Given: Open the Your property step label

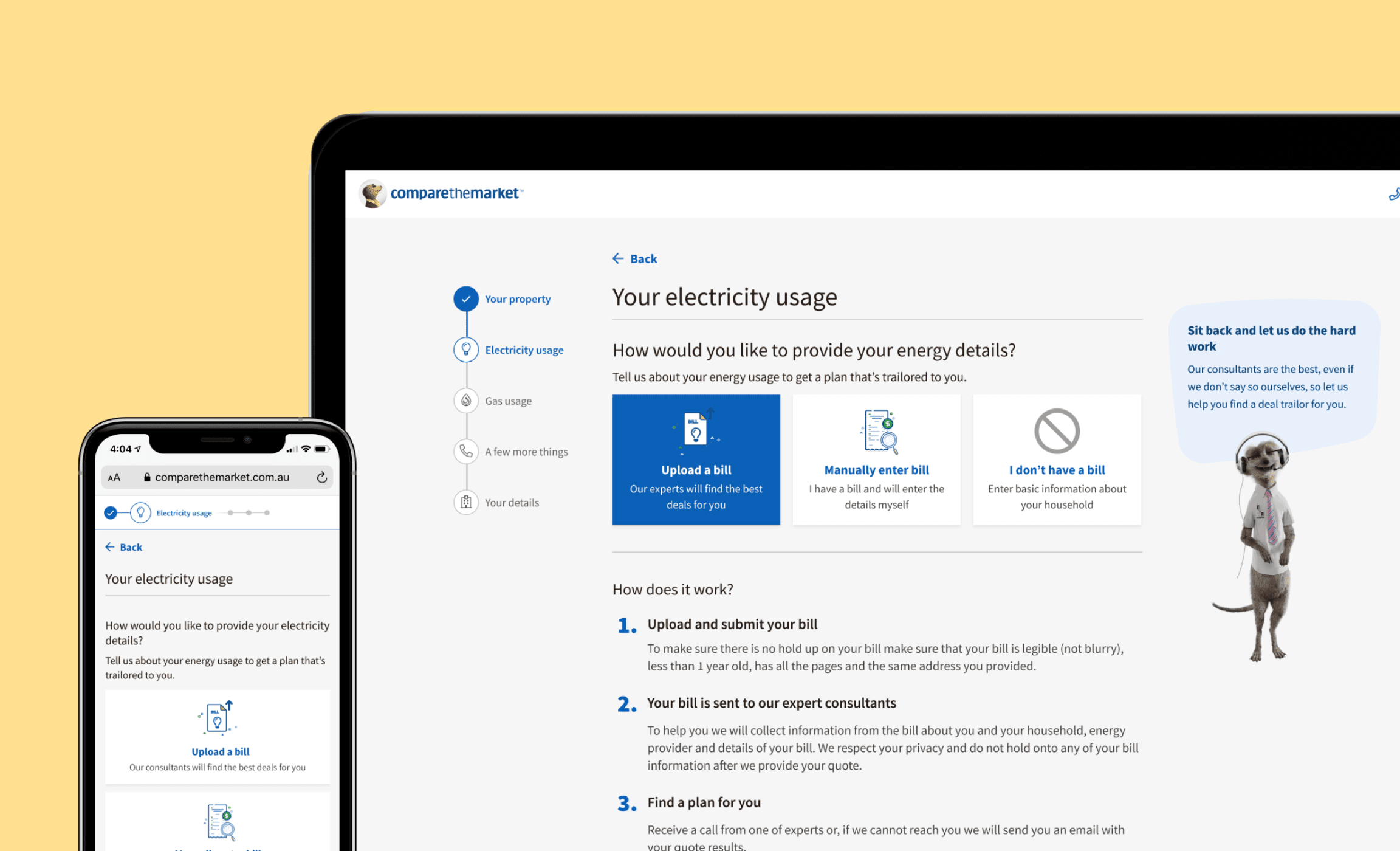Looking at the screenshot, I should pyautogui.click(x=518, y=299).
